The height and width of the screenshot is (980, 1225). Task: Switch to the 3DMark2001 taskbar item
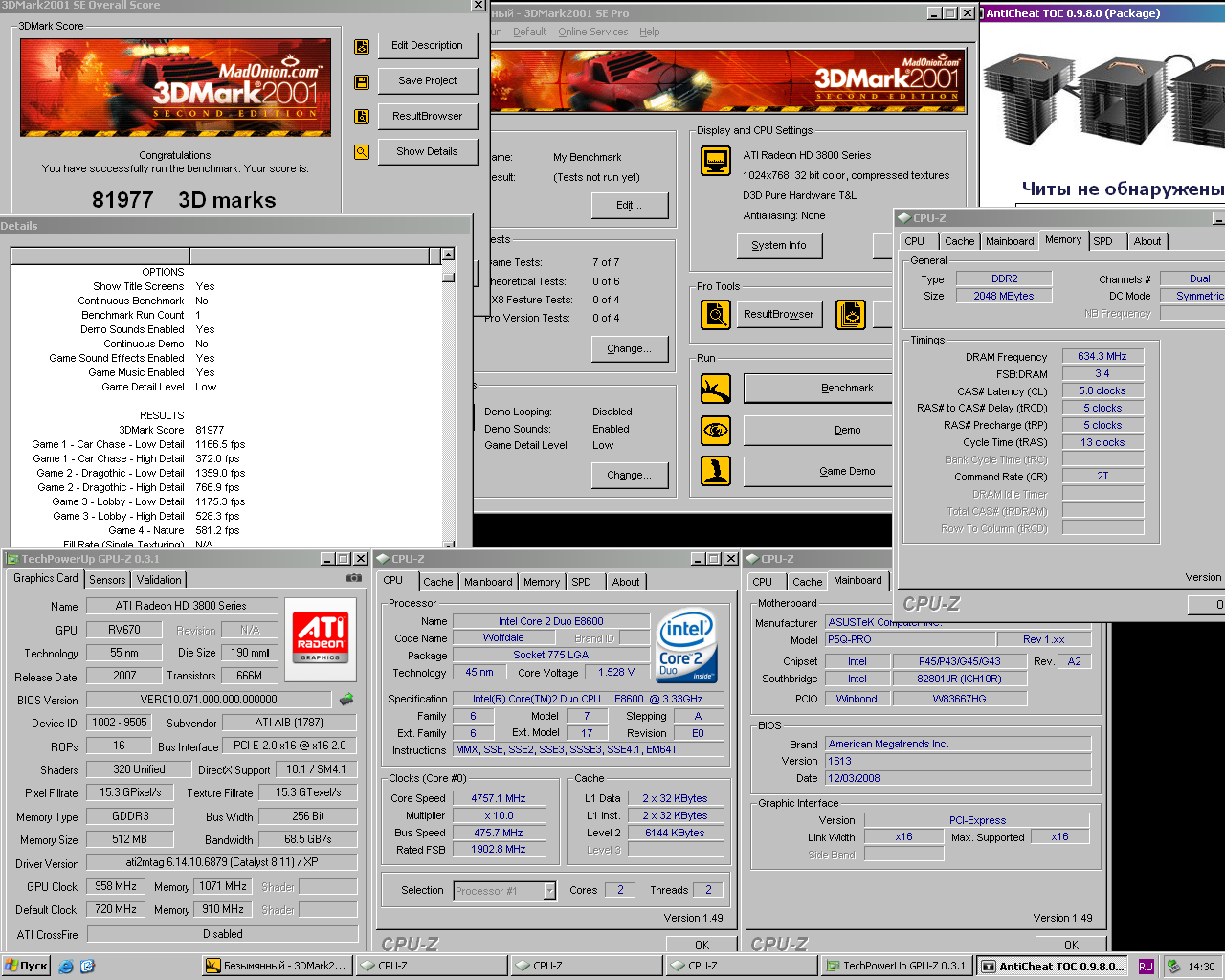tap(278, 966)
